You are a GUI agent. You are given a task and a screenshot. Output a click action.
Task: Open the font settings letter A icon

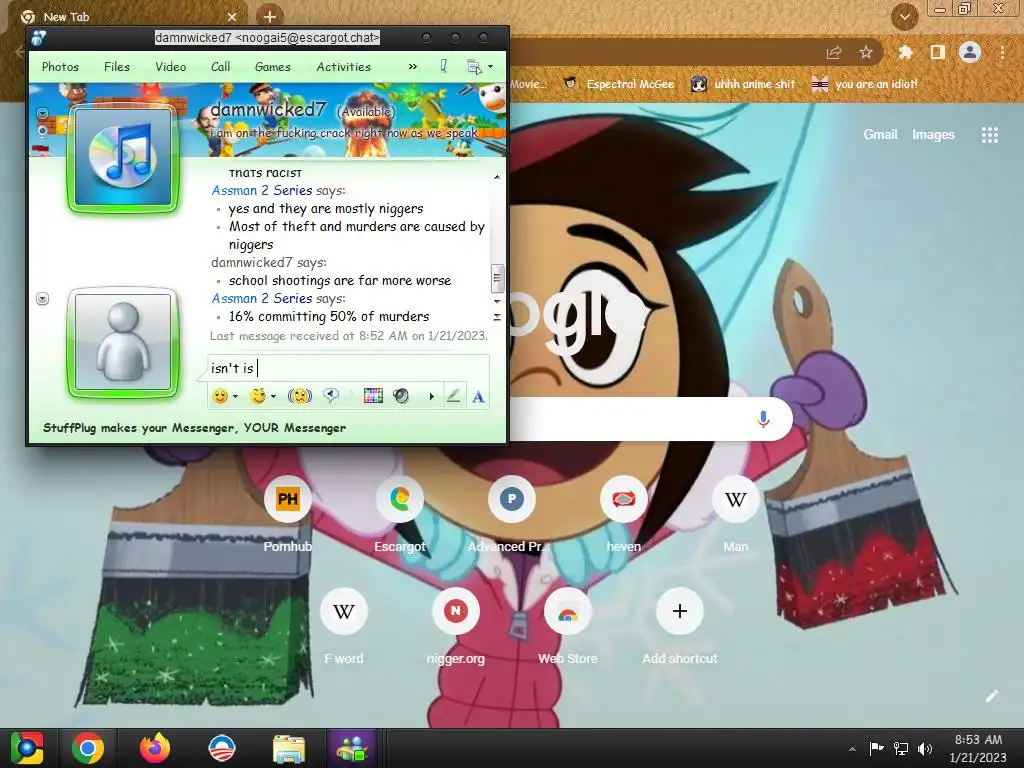click(478, 396)
